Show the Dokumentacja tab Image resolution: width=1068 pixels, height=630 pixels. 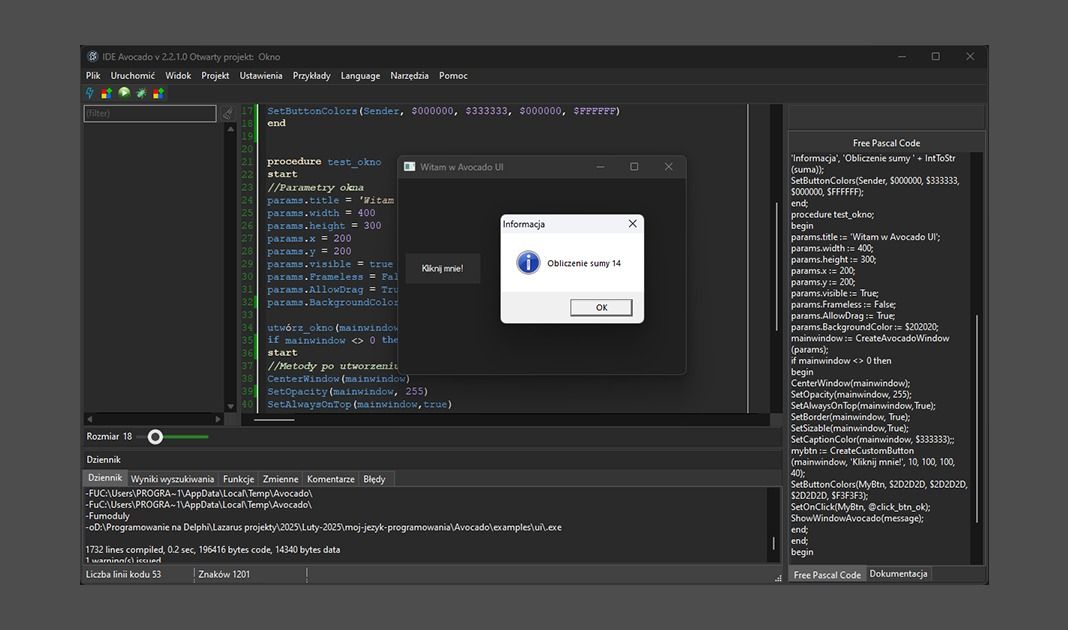(x=898, y=574)
